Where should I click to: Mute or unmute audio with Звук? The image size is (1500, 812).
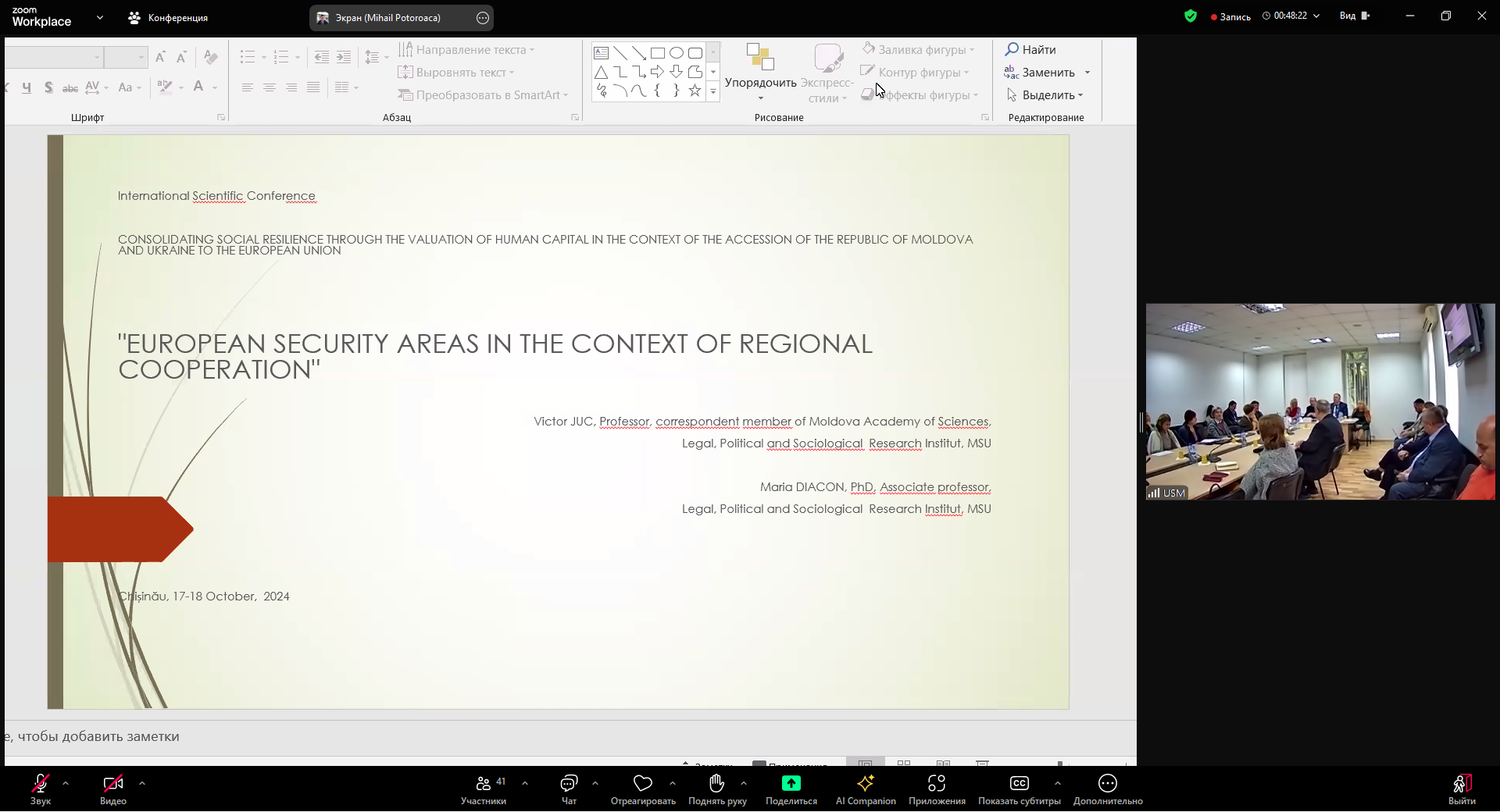pyautogui.click(x=41, y=789)
